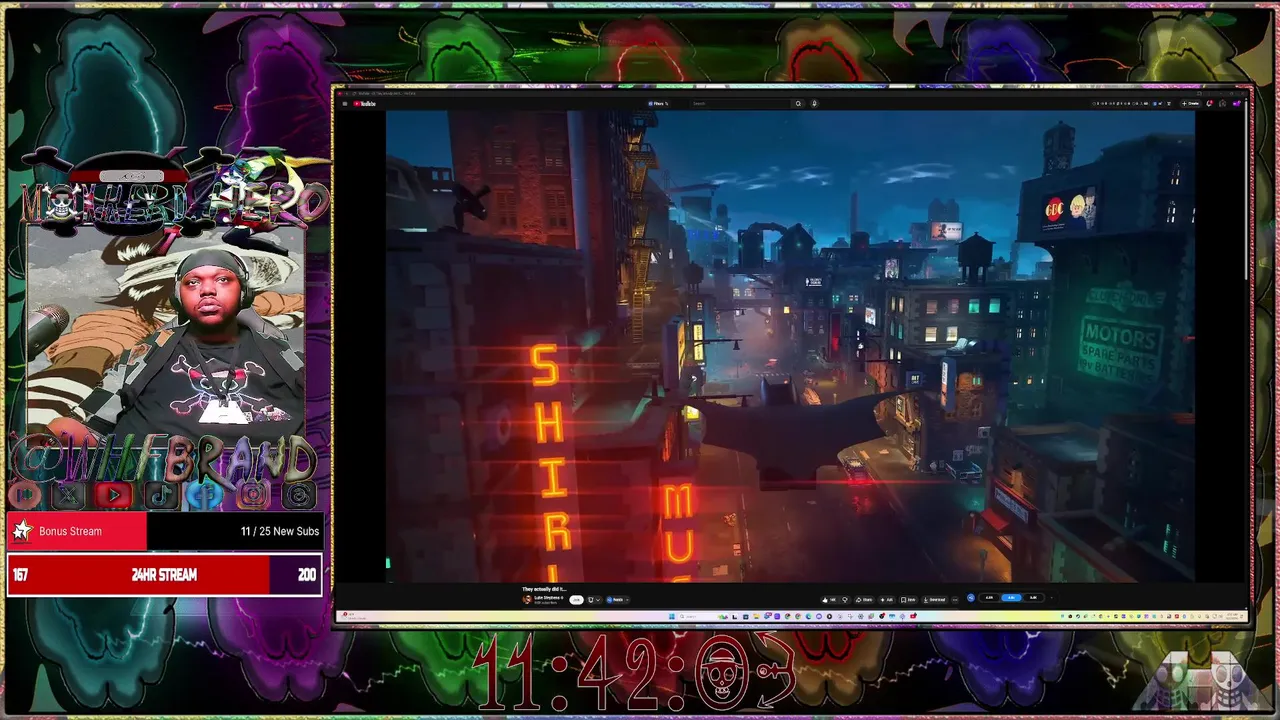Click the Share button under the video
The image size is (1280, 720).
click(864, 600)
